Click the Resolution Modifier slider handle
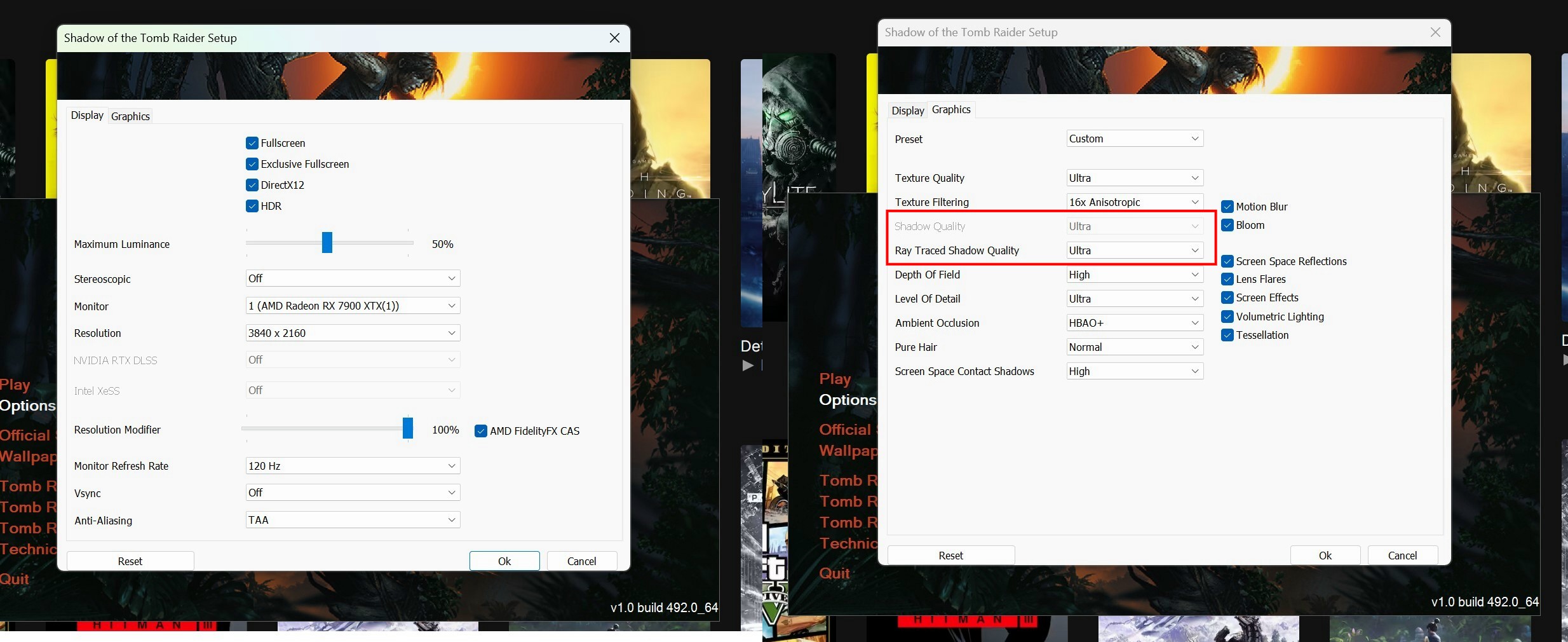Screen dimensions: 1568x642 [408, 428]
